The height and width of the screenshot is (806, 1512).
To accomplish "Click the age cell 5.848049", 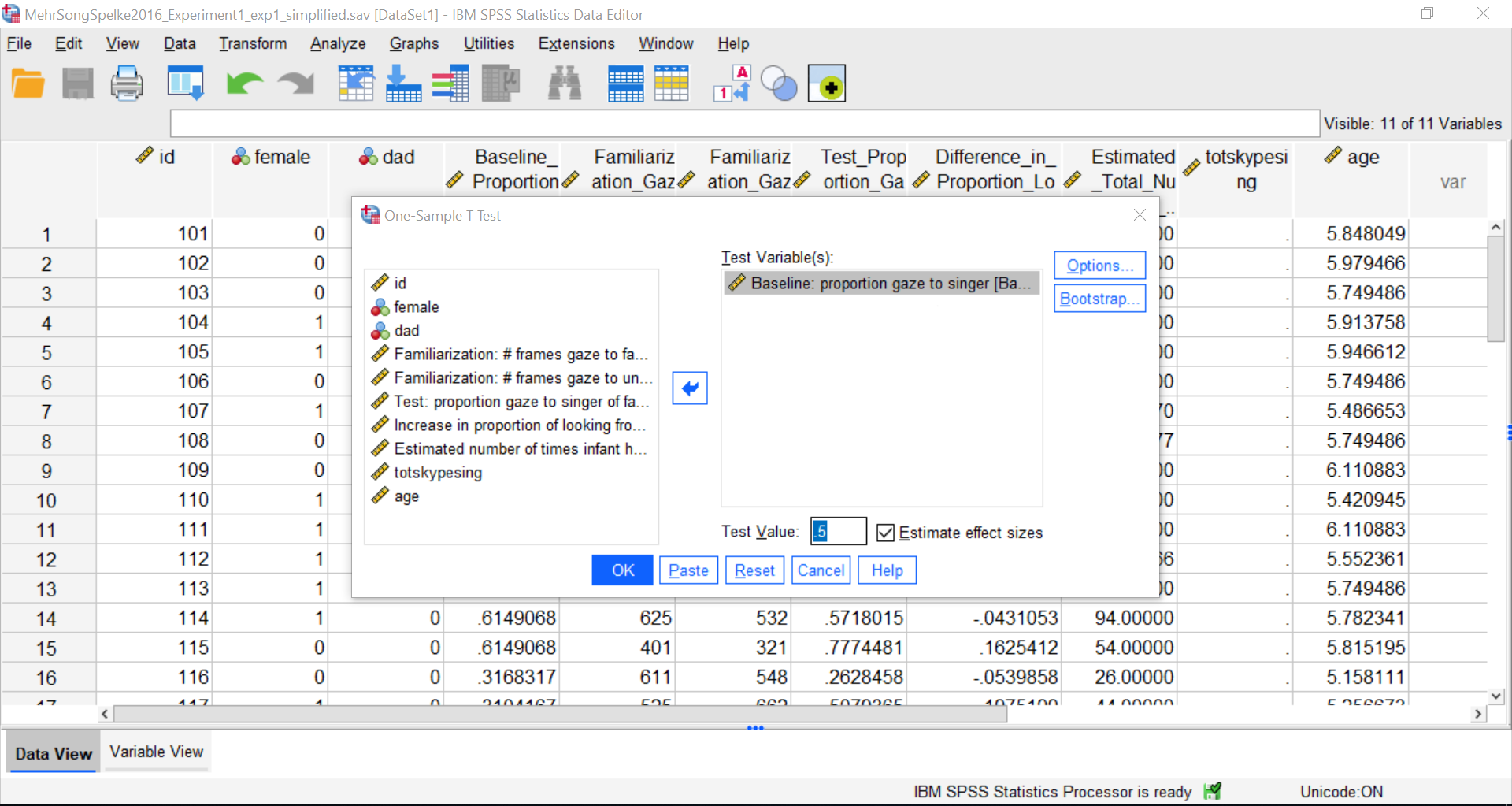I will [x=1351, y=234].
